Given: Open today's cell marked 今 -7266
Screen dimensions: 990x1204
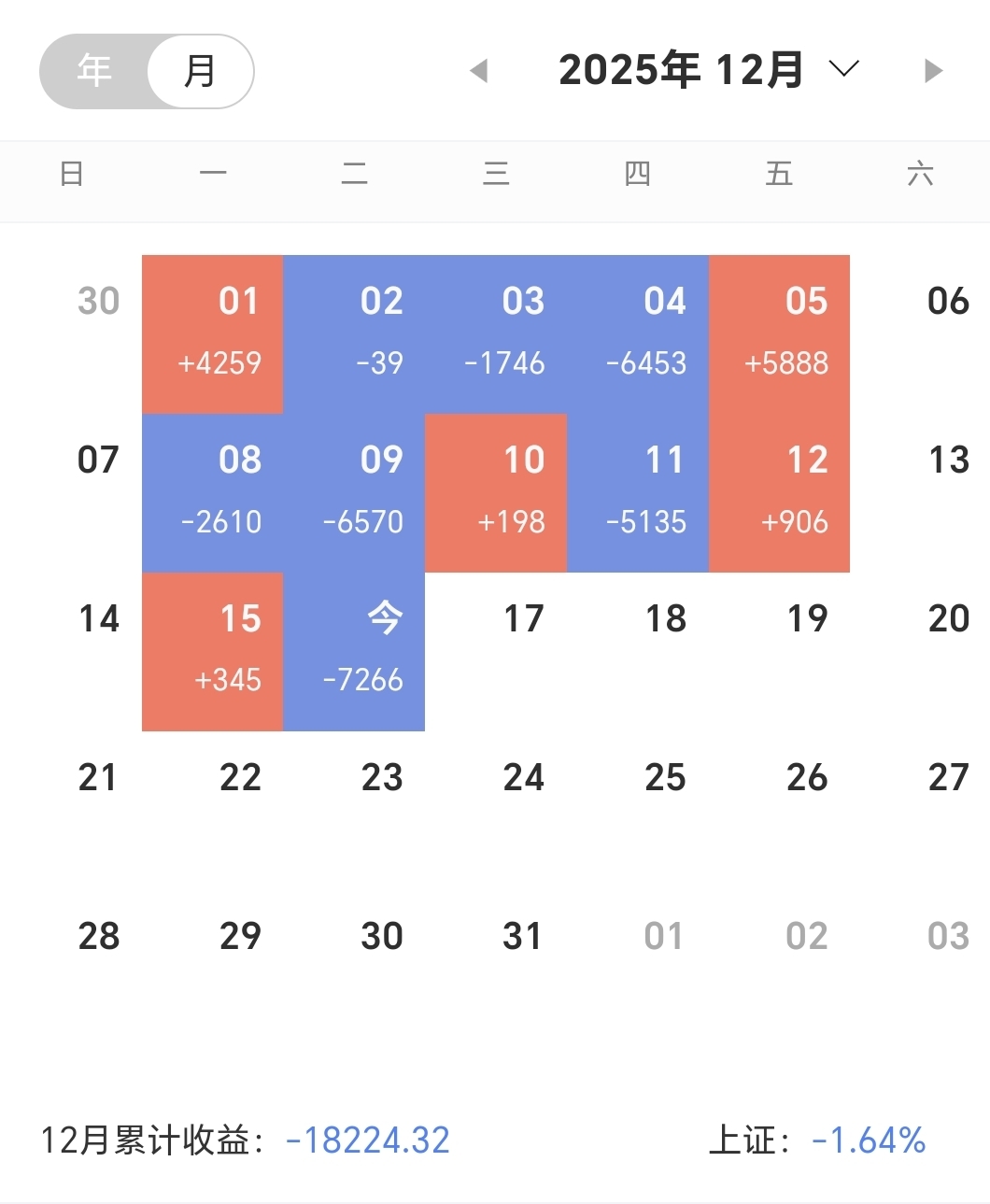Looking at the screenshot, I should [355, 652].
